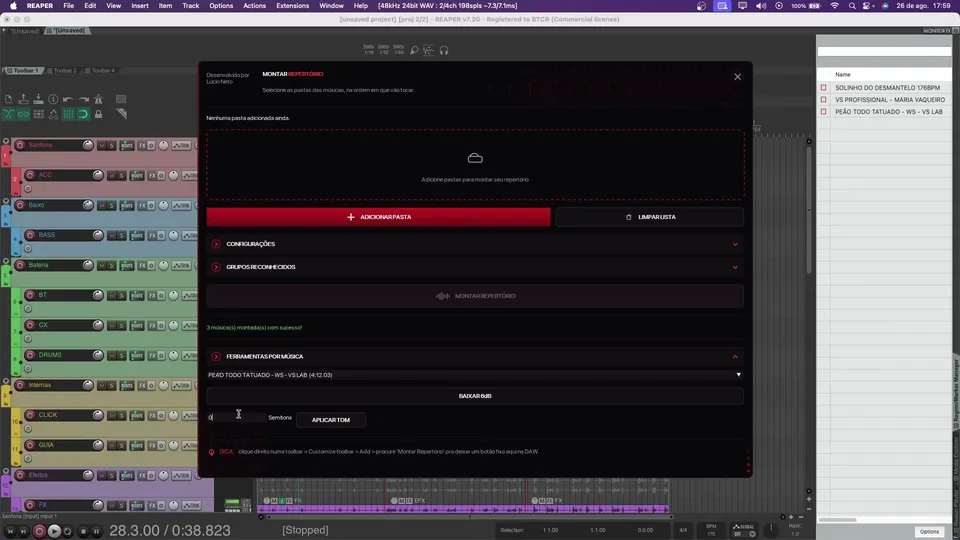This screenshot has height=540, width=960.
Task: Open macOS Spotlight search icon
Action: coord(852,6)
